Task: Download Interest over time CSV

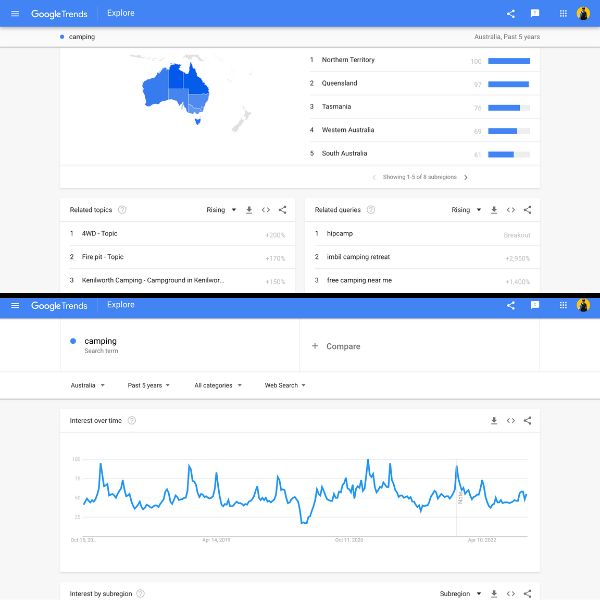Action: (x=494, y=421)
